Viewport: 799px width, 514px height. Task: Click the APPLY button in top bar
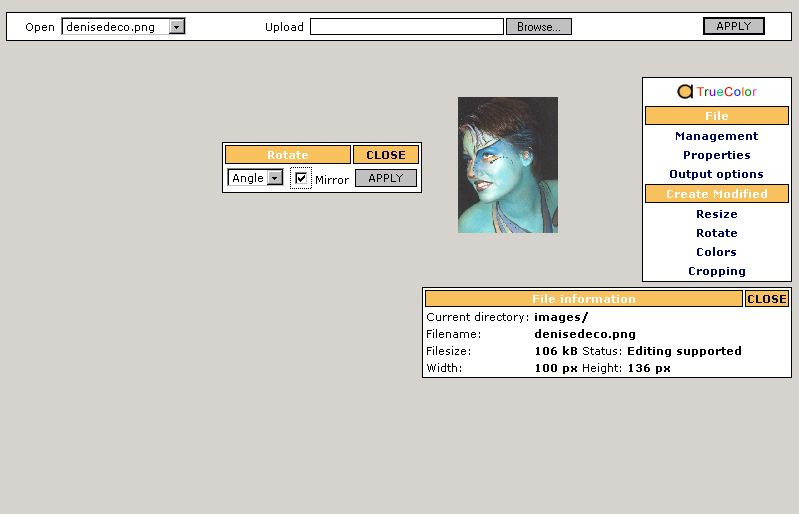733,26
